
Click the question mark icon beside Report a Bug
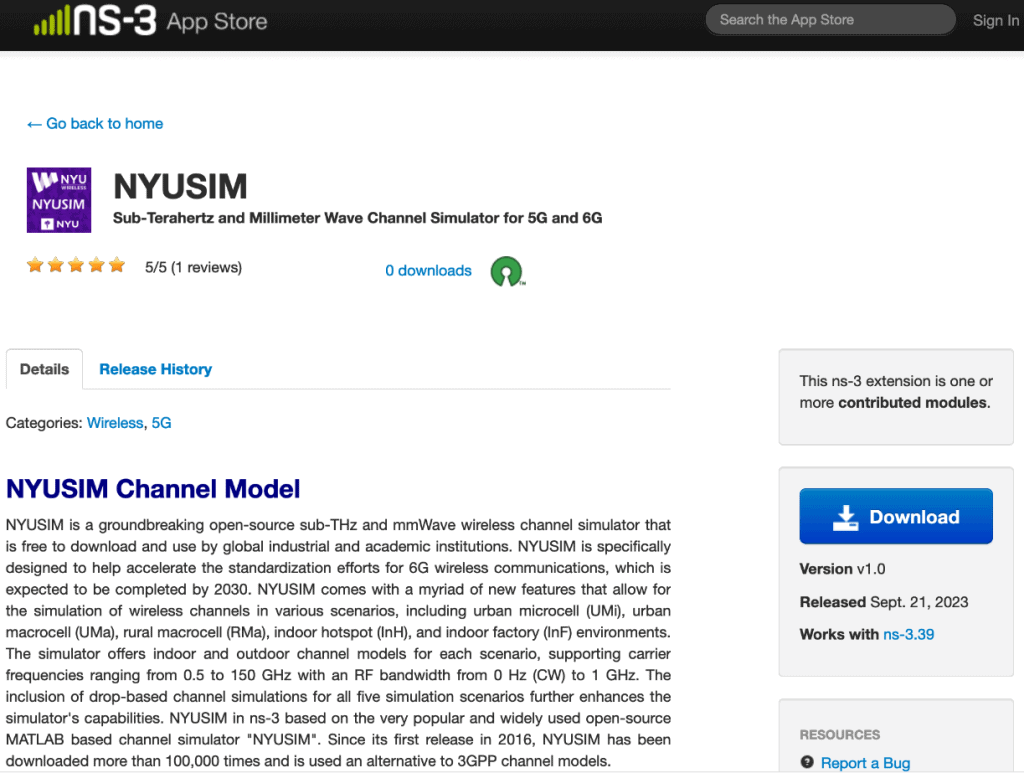point(807,763)
